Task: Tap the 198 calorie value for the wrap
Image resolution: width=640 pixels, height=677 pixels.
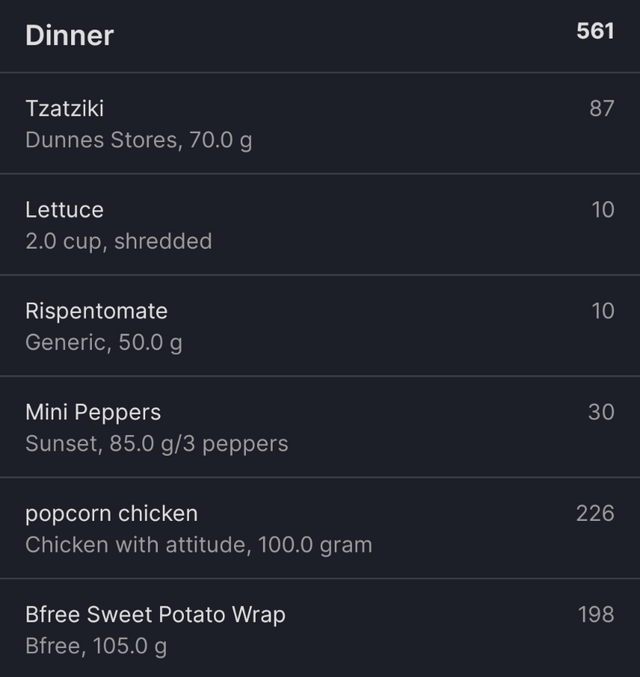Action: pos(596,614)
